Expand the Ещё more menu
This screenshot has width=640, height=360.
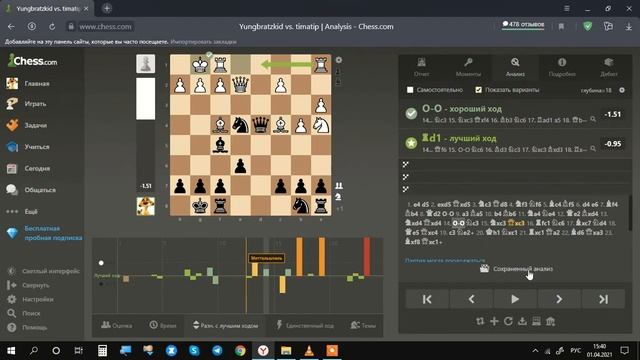pyautogui.click(x=23, y=211)
